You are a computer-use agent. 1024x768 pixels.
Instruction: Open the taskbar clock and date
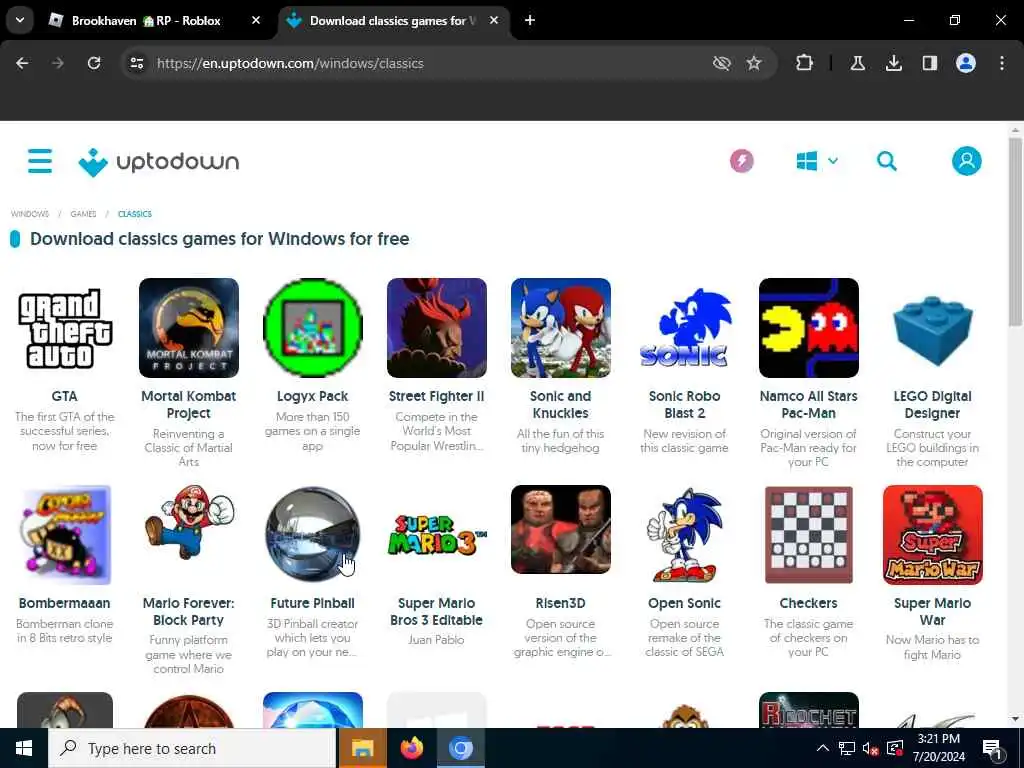[x=938, y=748]
